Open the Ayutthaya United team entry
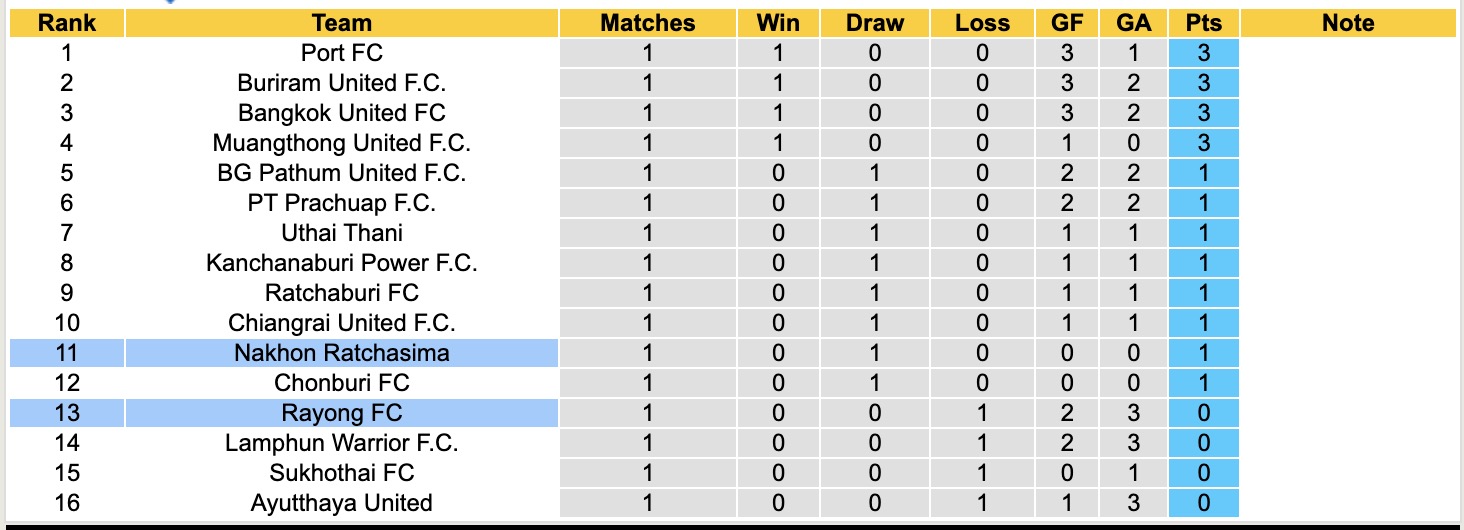The image size is (1464, 530). tap(342, 503)
